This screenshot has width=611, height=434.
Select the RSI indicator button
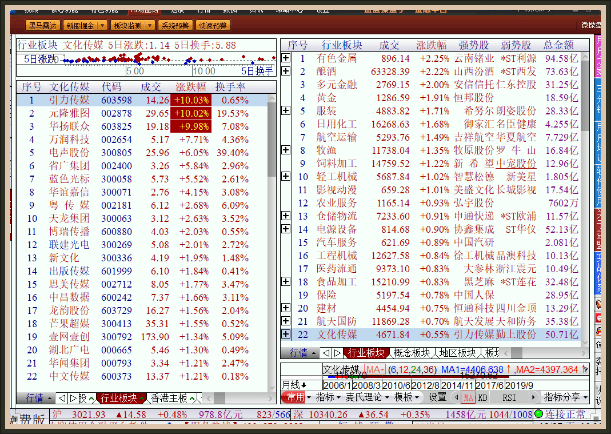[x=509, y=397]
